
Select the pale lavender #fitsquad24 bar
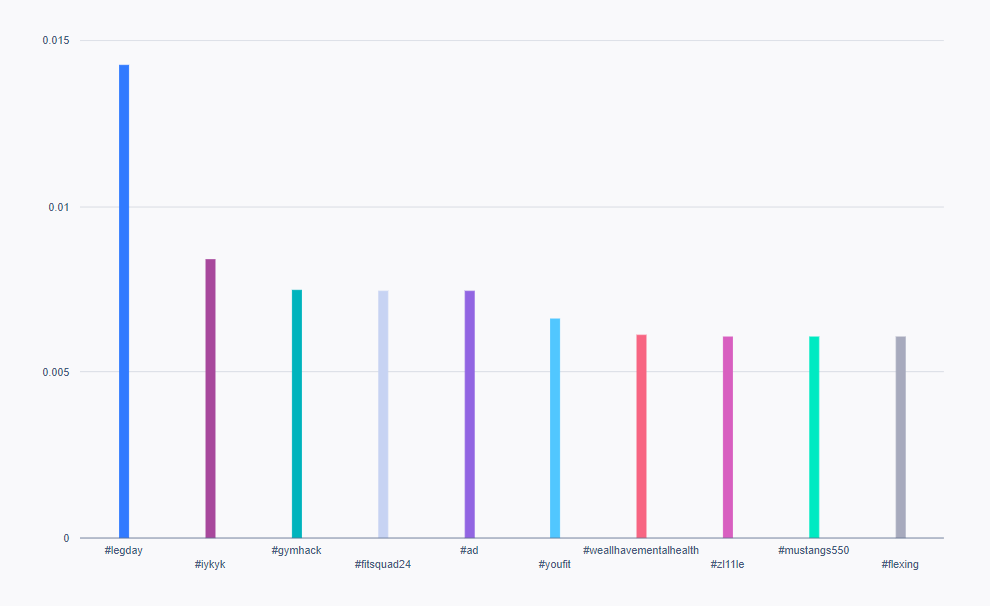pos(383,414)
